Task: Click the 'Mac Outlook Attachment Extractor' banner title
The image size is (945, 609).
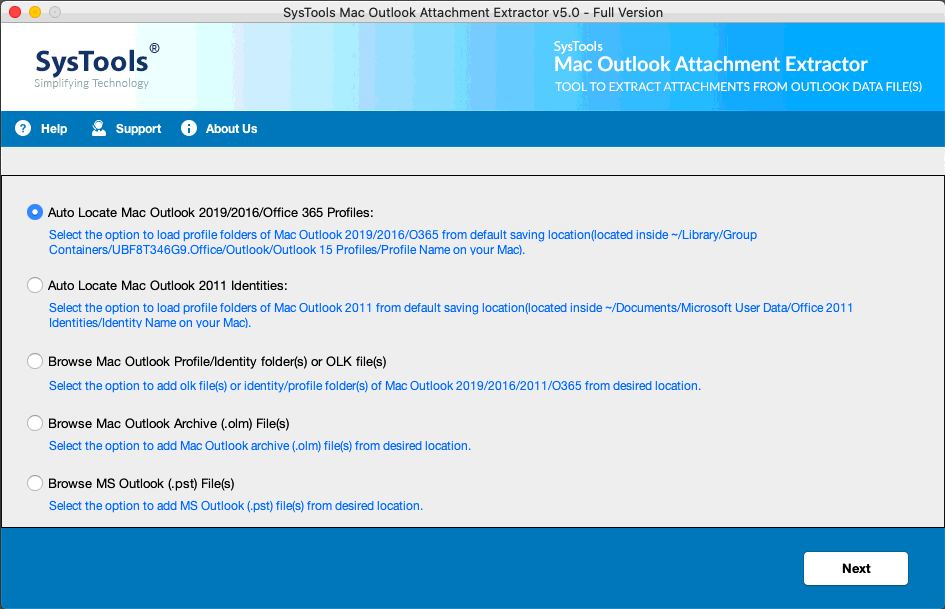Action: click(x=711, y=64)
